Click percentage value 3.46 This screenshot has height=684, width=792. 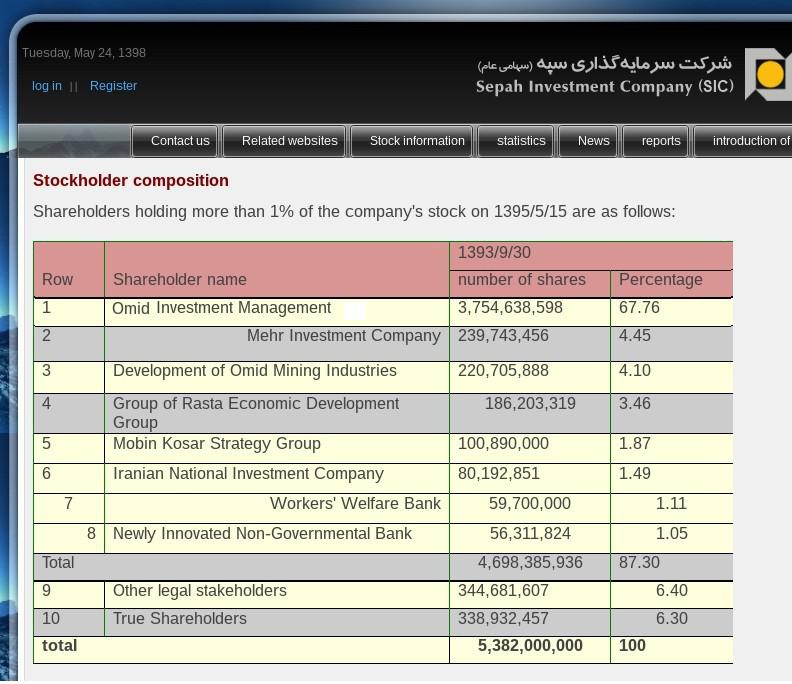635,403
